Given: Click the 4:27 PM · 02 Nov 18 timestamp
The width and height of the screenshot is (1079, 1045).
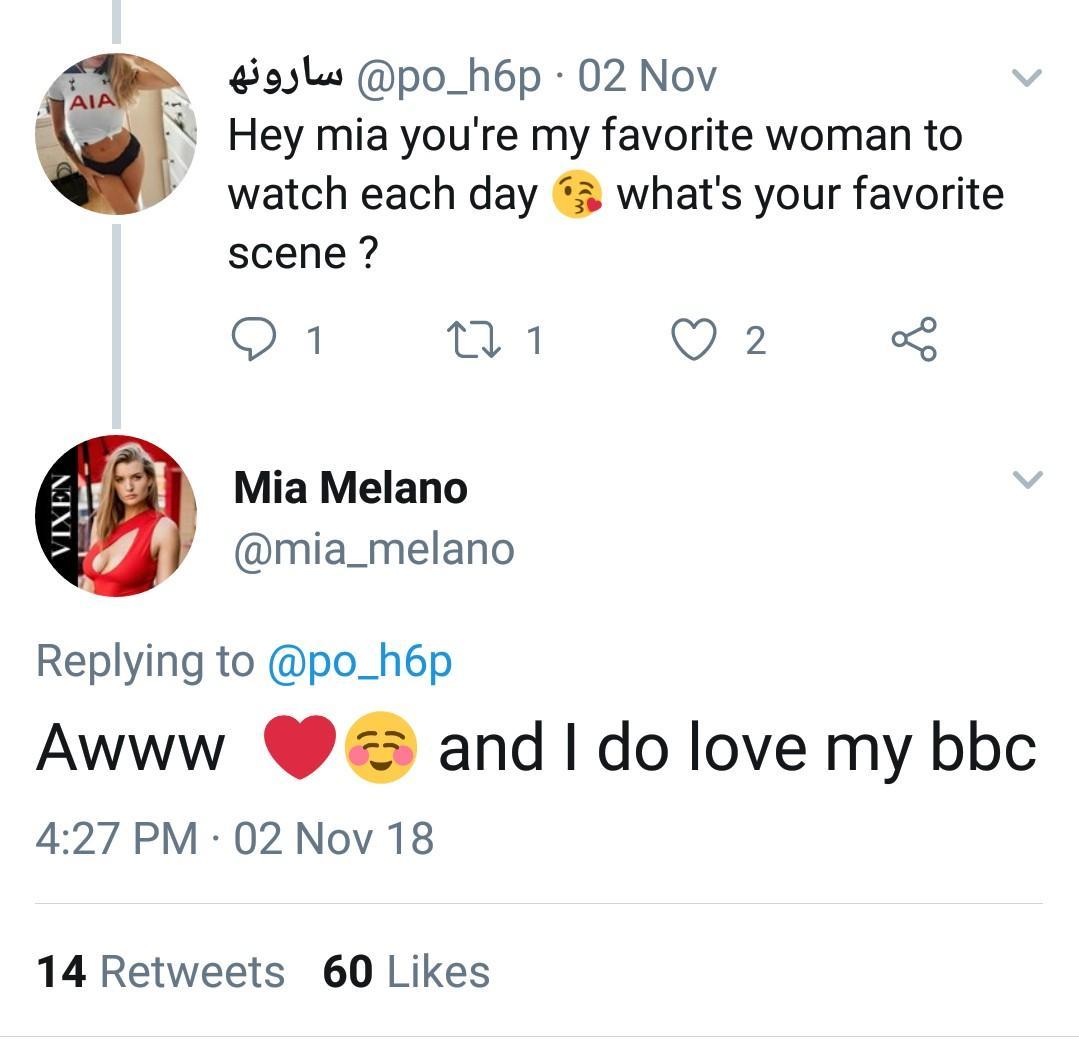Looking at the screenshot, I should click(235, 838).
